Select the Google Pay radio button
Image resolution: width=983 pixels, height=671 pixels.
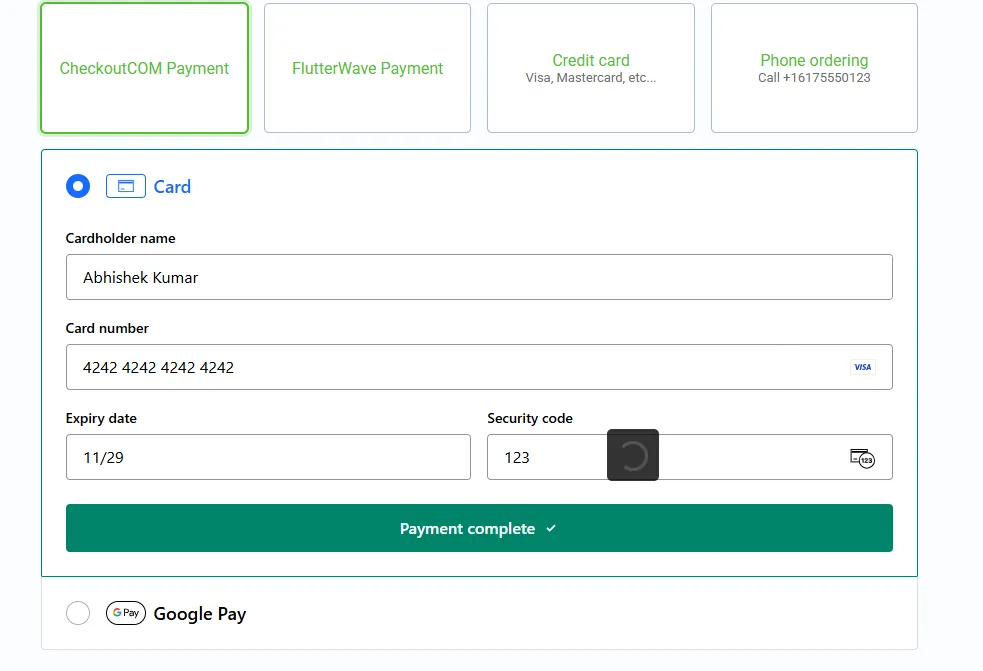(x=78, y=613)
